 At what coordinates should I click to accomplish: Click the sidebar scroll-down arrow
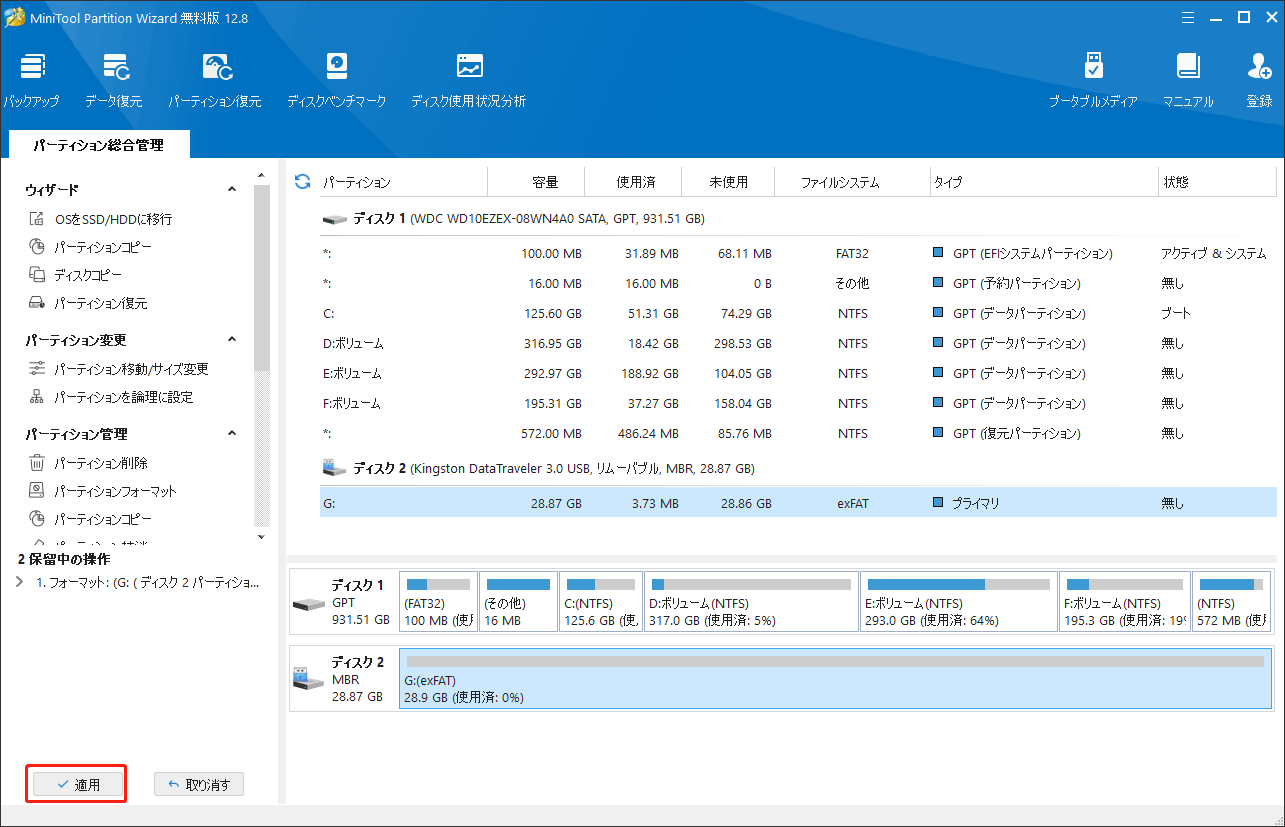[262, 537]
